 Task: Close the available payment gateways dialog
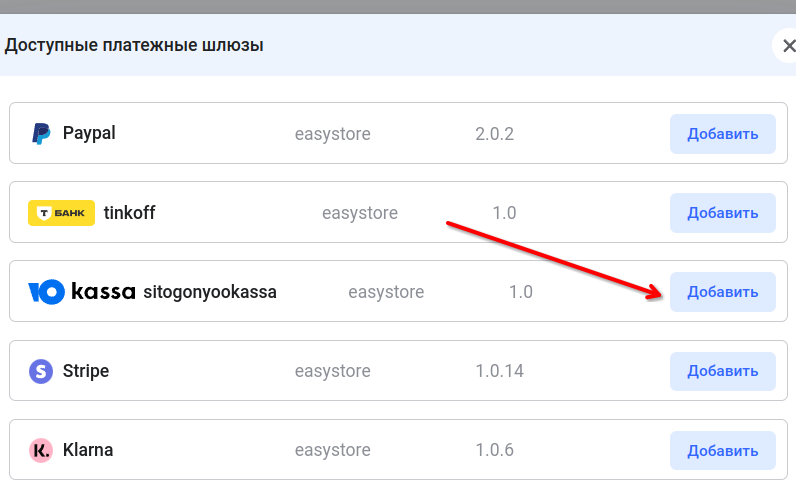[786, 46]
